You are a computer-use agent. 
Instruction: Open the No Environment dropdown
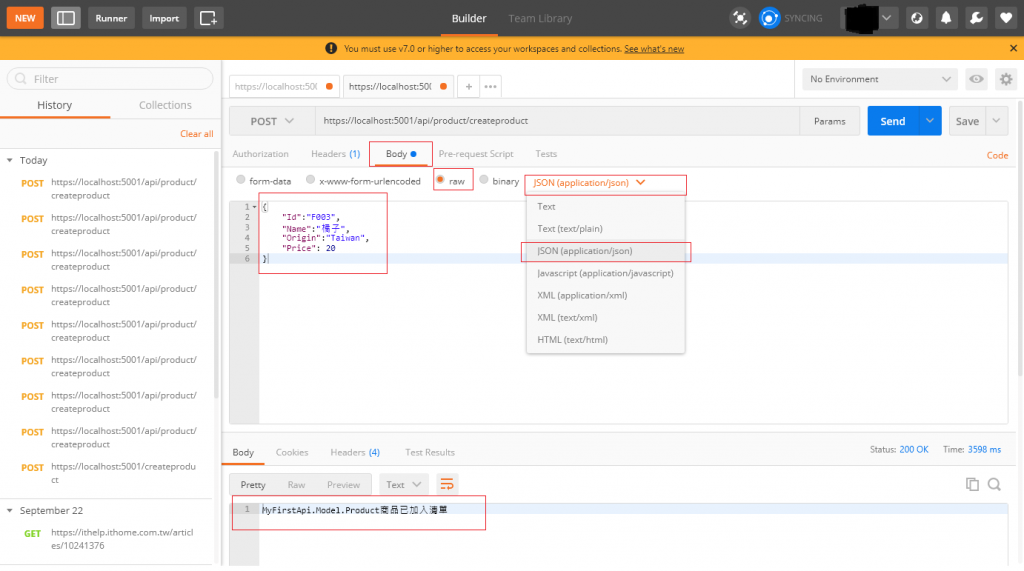pos(880,79)
